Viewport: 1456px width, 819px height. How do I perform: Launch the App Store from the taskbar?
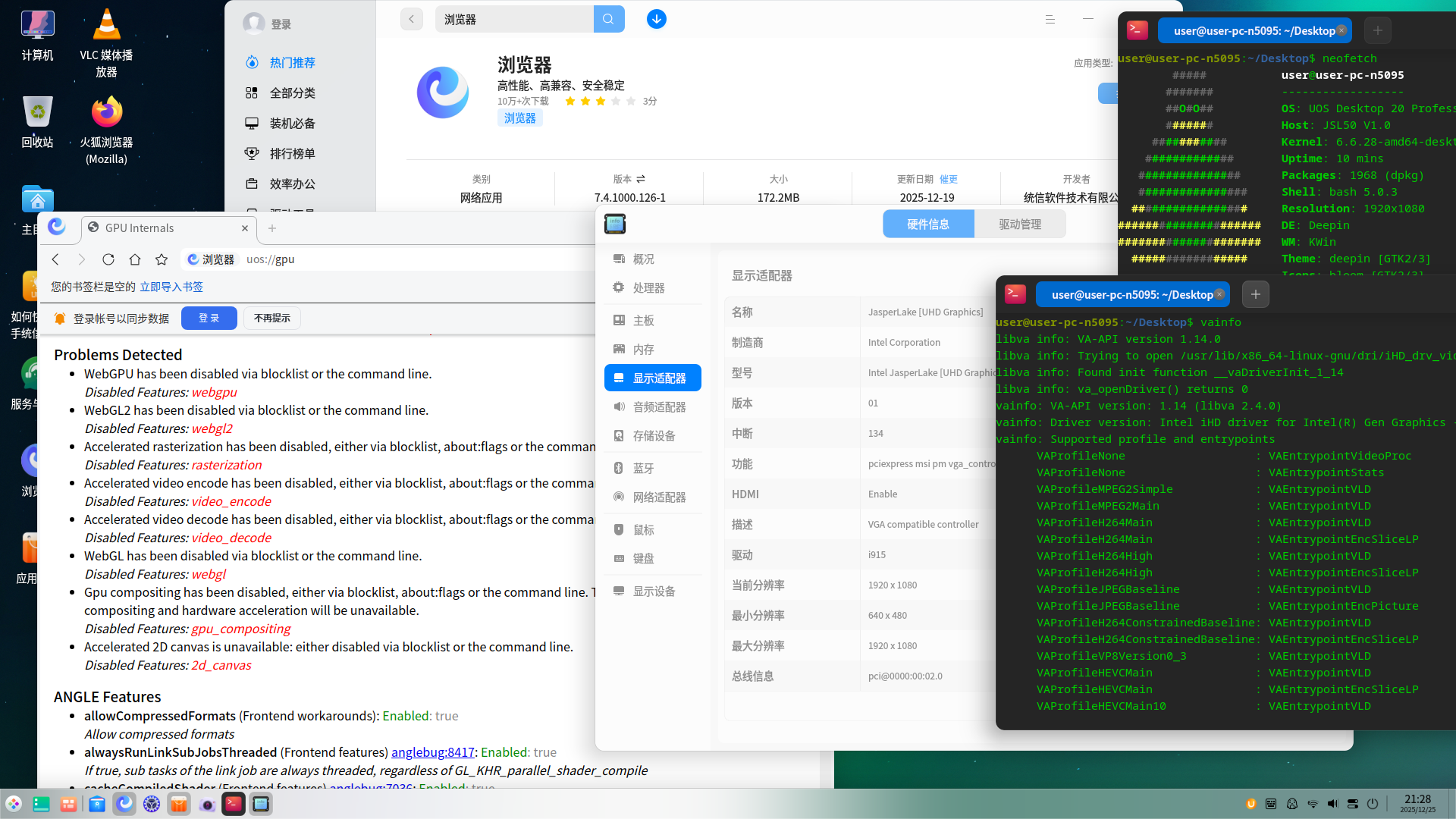(178, 804)
